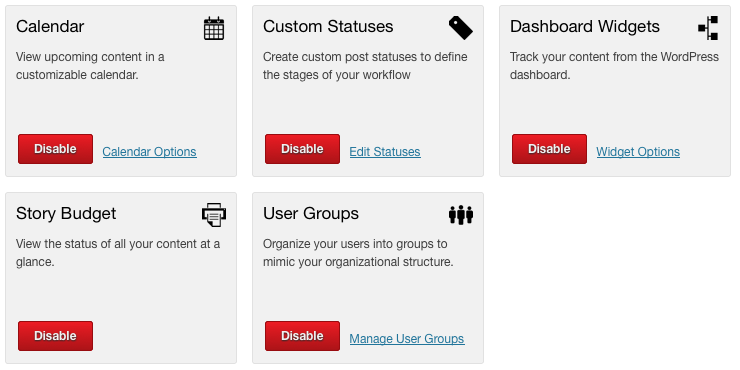Disable the Custom Statuses module
Screen dimensions: 740x370
click(302, 149)
